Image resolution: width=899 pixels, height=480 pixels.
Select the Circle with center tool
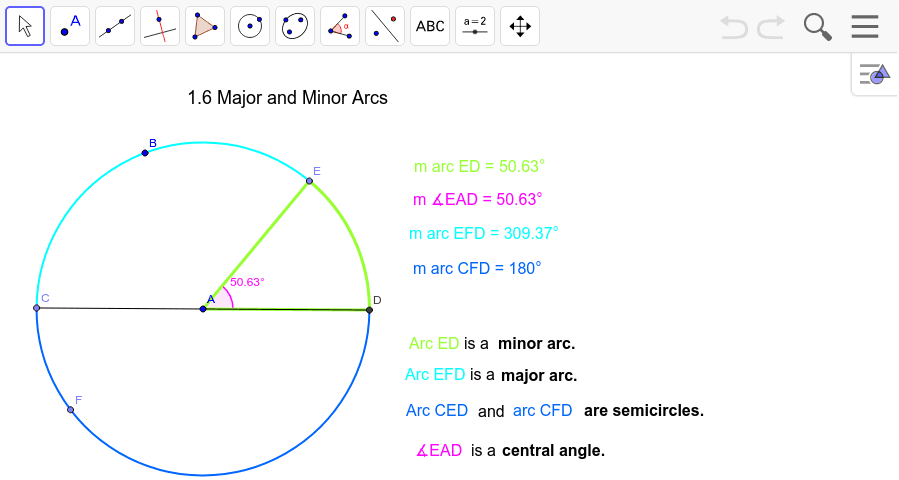coord(250,26)
